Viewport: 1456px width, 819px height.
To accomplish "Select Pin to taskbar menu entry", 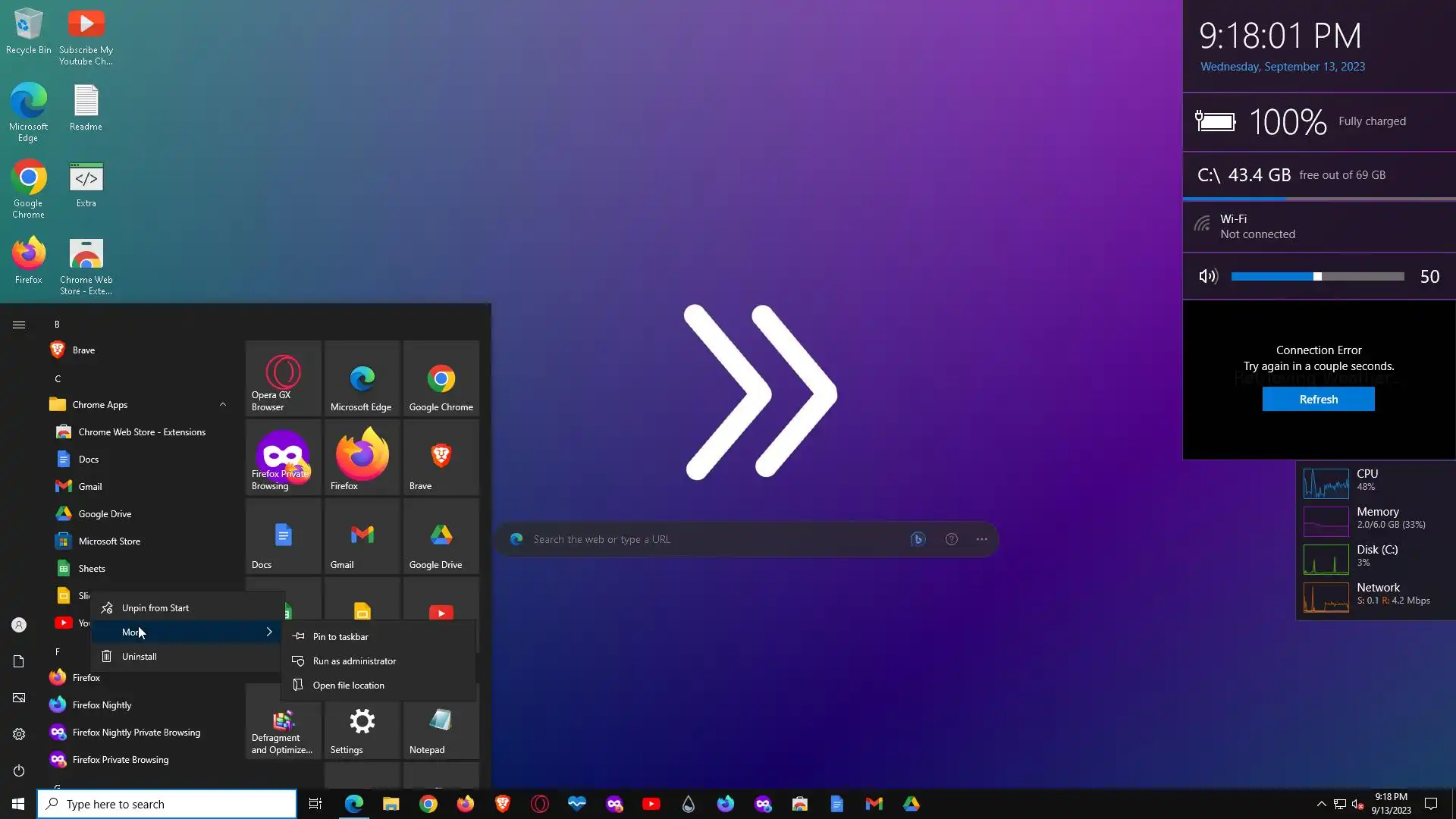I will [340, 637].
